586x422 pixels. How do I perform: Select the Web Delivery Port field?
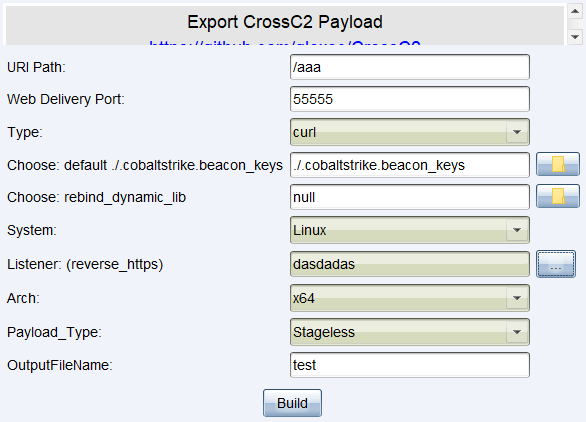410,99
